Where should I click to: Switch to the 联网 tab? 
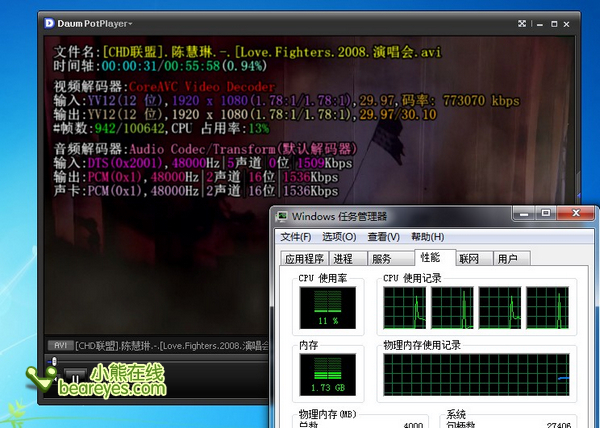(x=474, y=259)
